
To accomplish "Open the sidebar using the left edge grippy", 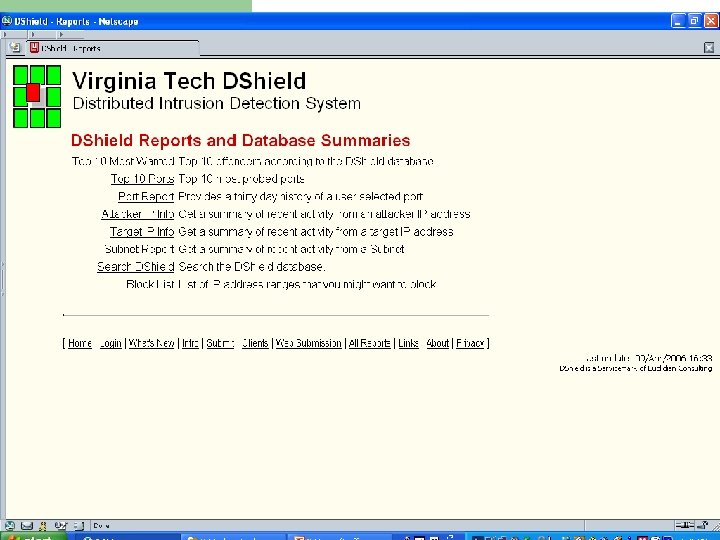I will click(2, 278).
